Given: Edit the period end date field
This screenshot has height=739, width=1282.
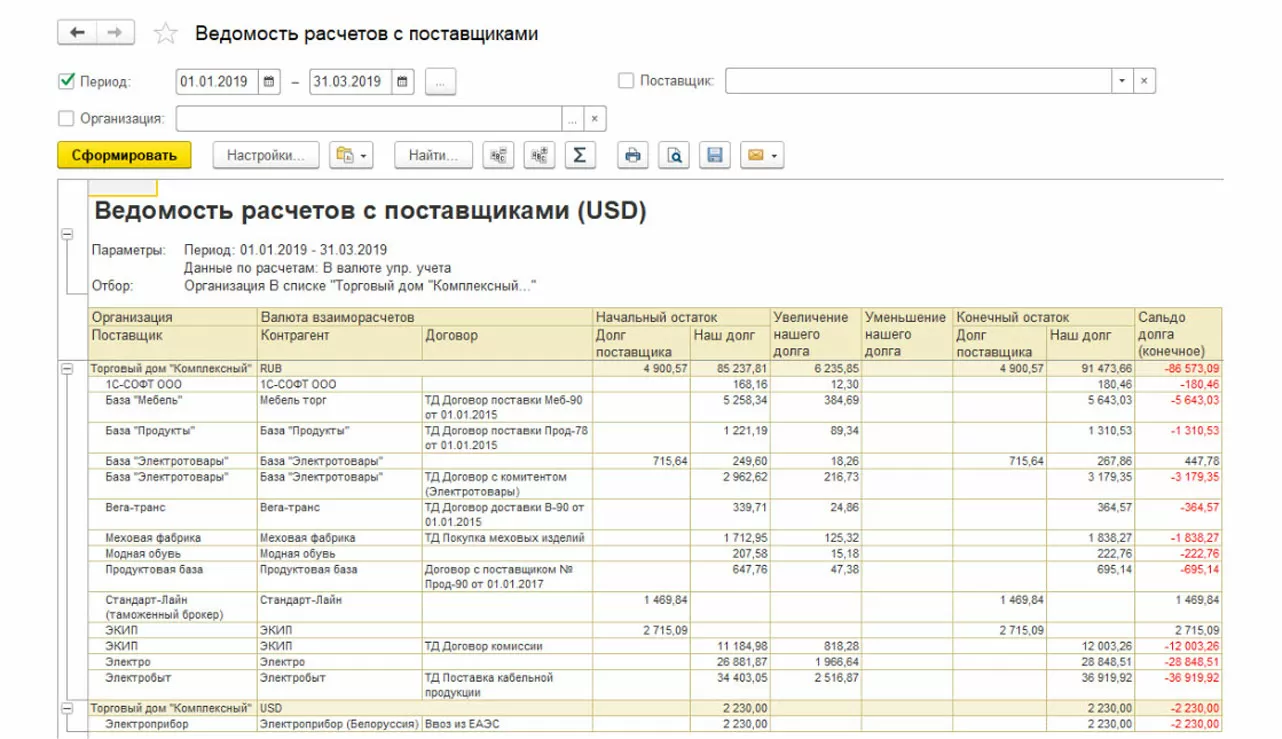Looking at the screenshot, I should pyautogui.click(x=351, y=82).
